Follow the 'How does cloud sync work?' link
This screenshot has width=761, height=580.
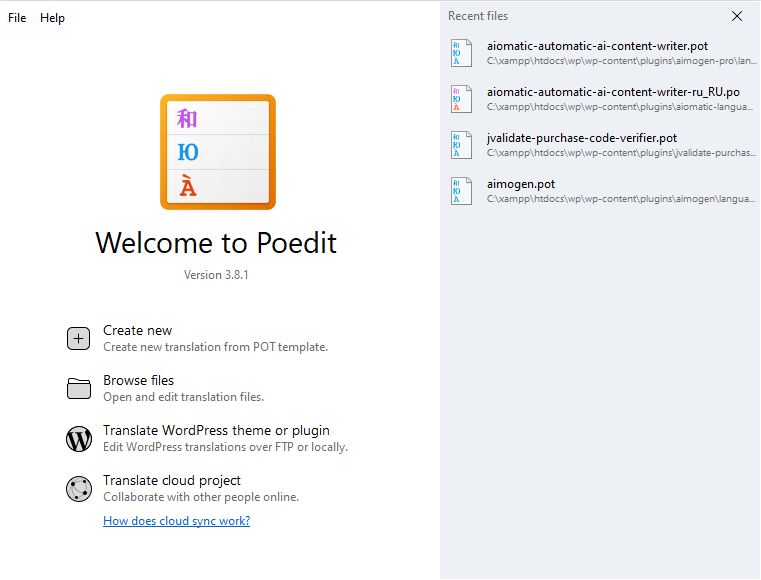[176, 521]
